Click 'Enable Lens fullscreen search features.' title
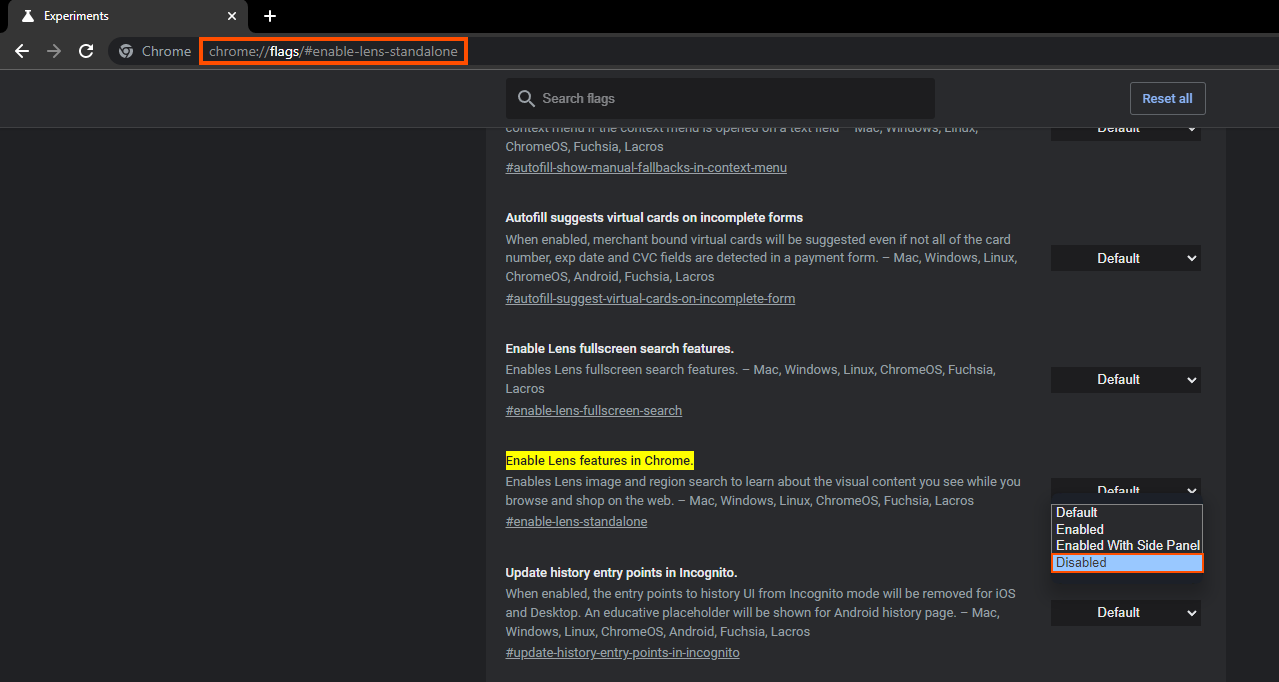 tap(620, 348)
